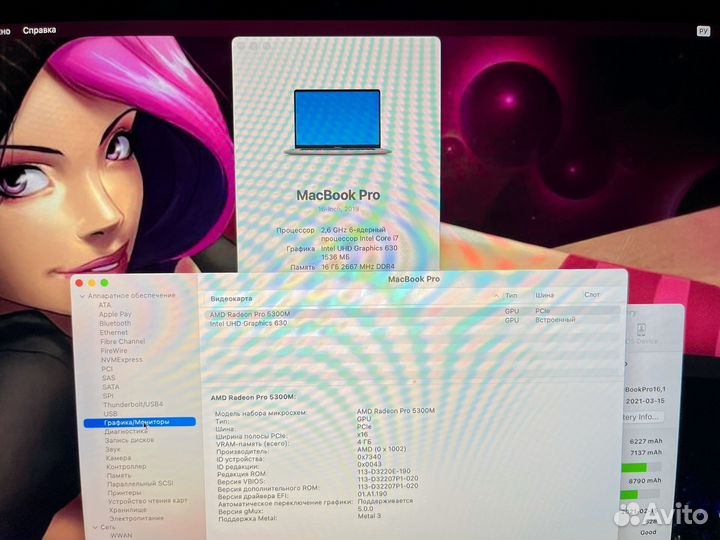Select SAS in the sidebar
Screen dimensions: 720x540
tap(109, 378)
